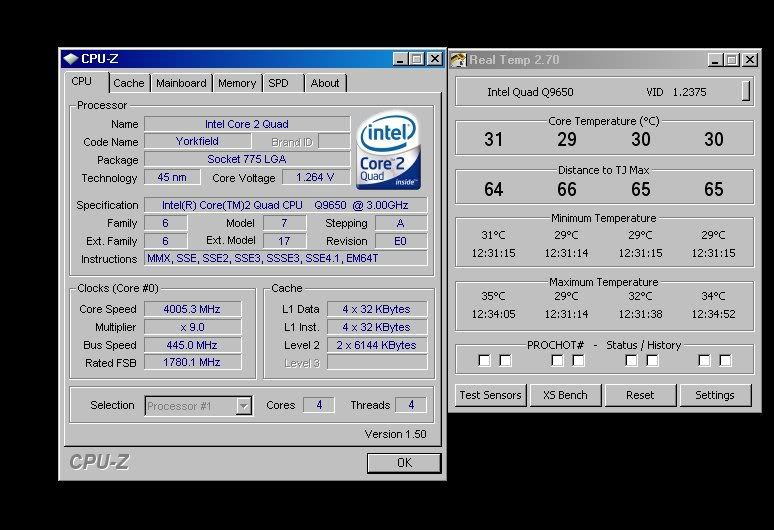Screen dimensions: 774x530
Task: Open the Memory tab
Action: click(237, 83)
